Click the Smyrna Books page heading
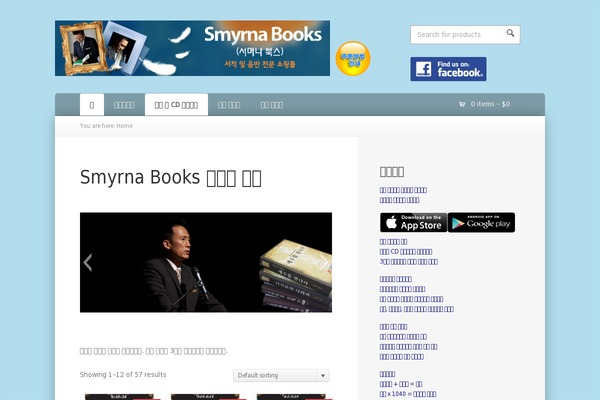600x400 pixels. 171,178
